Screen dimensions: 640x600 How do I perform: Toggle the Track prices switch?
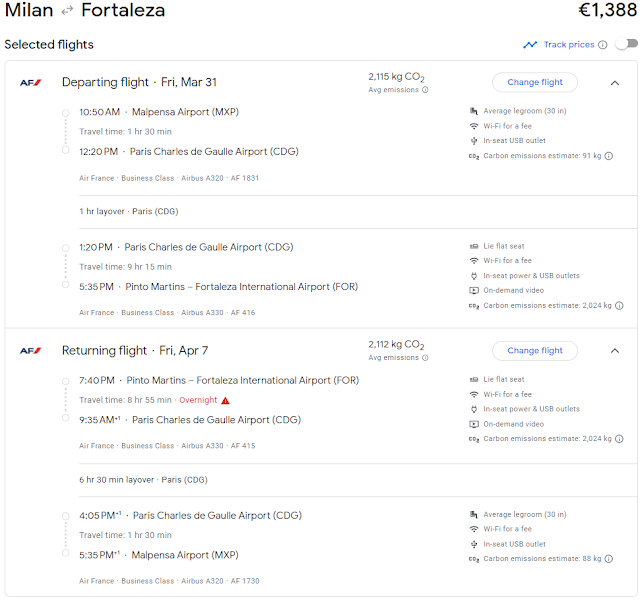coord(627,44)
